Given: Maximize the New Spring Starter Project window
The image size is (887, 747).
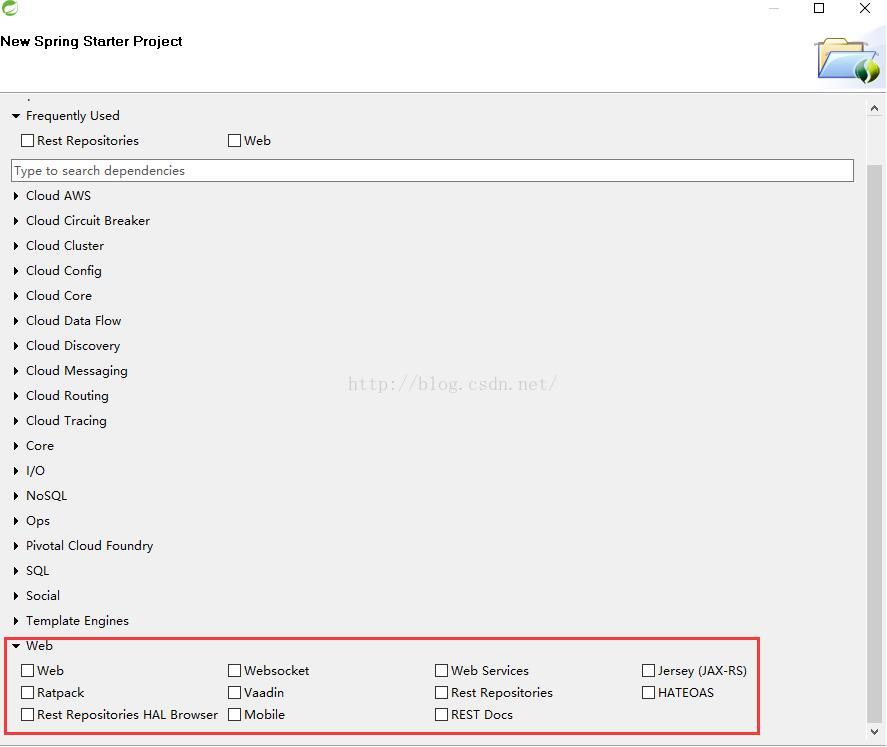Looking at the screenshot, I should pos(819,8).
